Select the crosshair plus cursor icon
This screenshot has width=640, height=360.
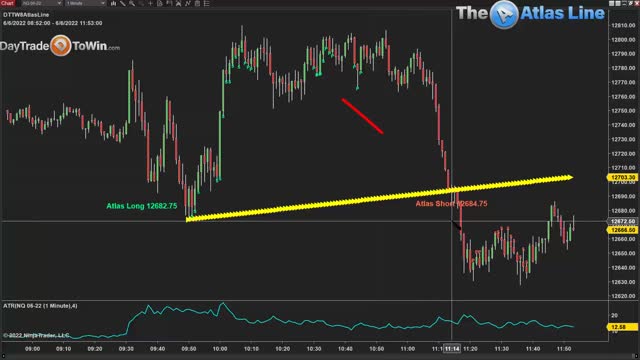tap(150, 3)
